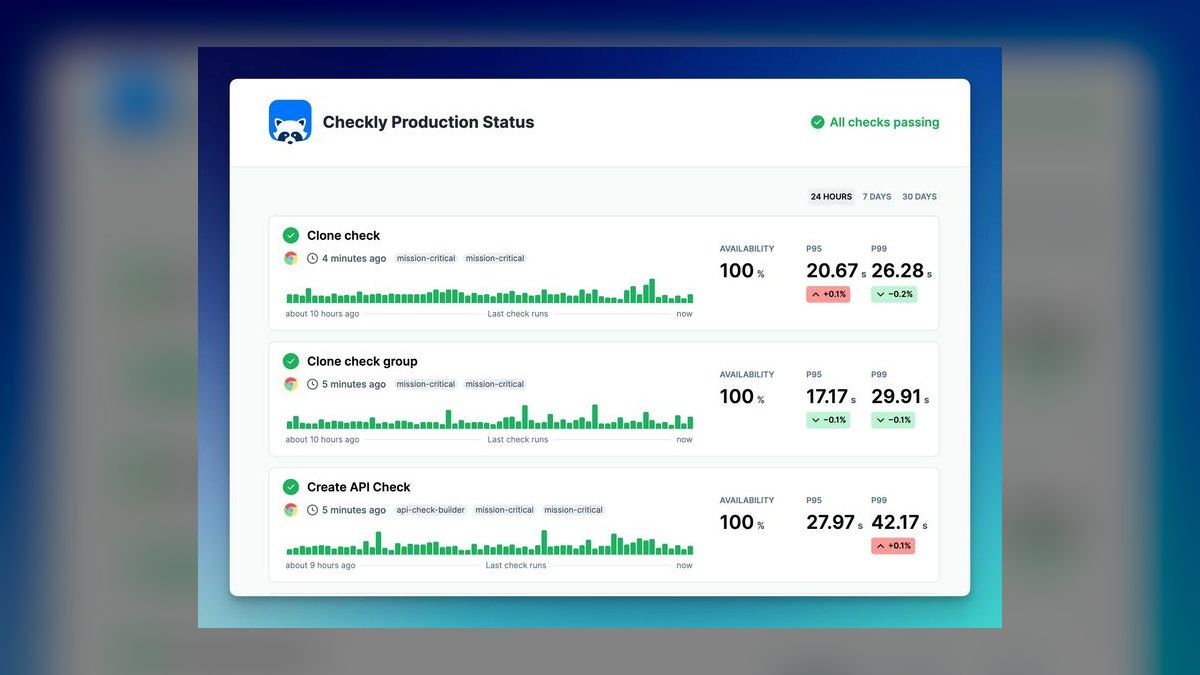The image size is (1200, 675).
Task: Click first mission-critical tag in Clone check
Action: tap(426, 258)
